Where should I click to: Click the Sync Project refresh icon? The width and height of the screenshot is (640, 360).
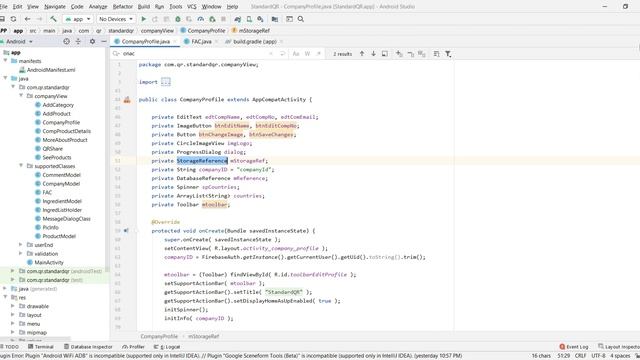[13, 19]
